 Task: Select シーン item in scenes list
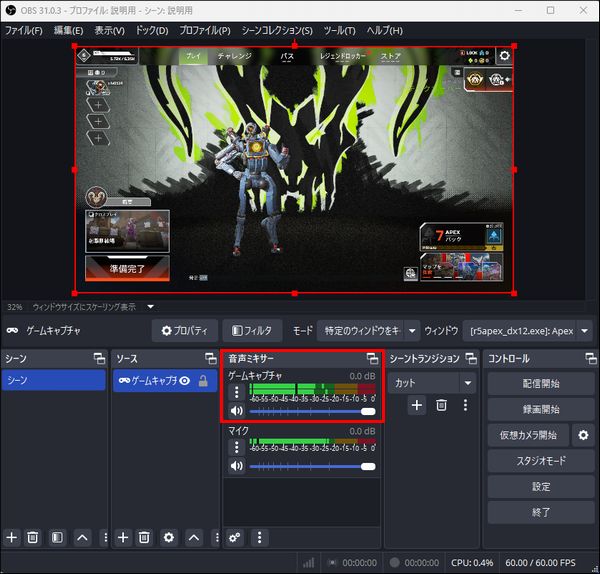tap(53, 380)
